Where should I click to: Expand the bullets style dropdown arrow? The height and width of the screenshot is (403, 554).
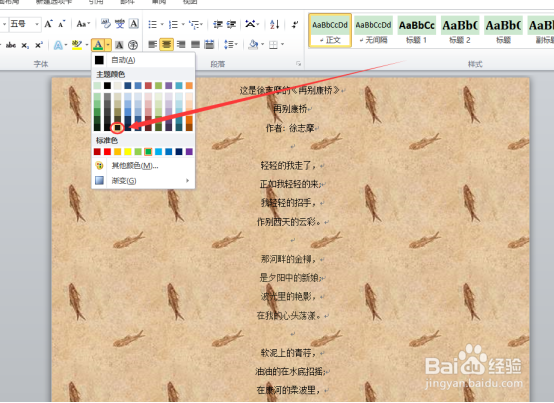pos(162,24)
